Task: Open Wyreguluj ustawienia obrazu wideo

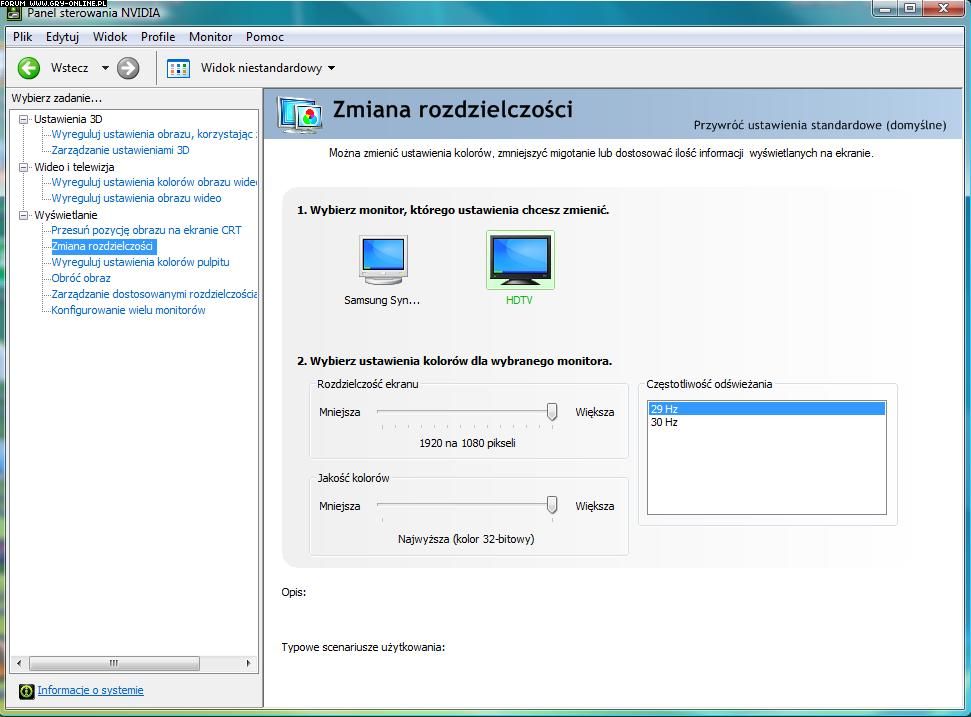Action: pos(136,198)
